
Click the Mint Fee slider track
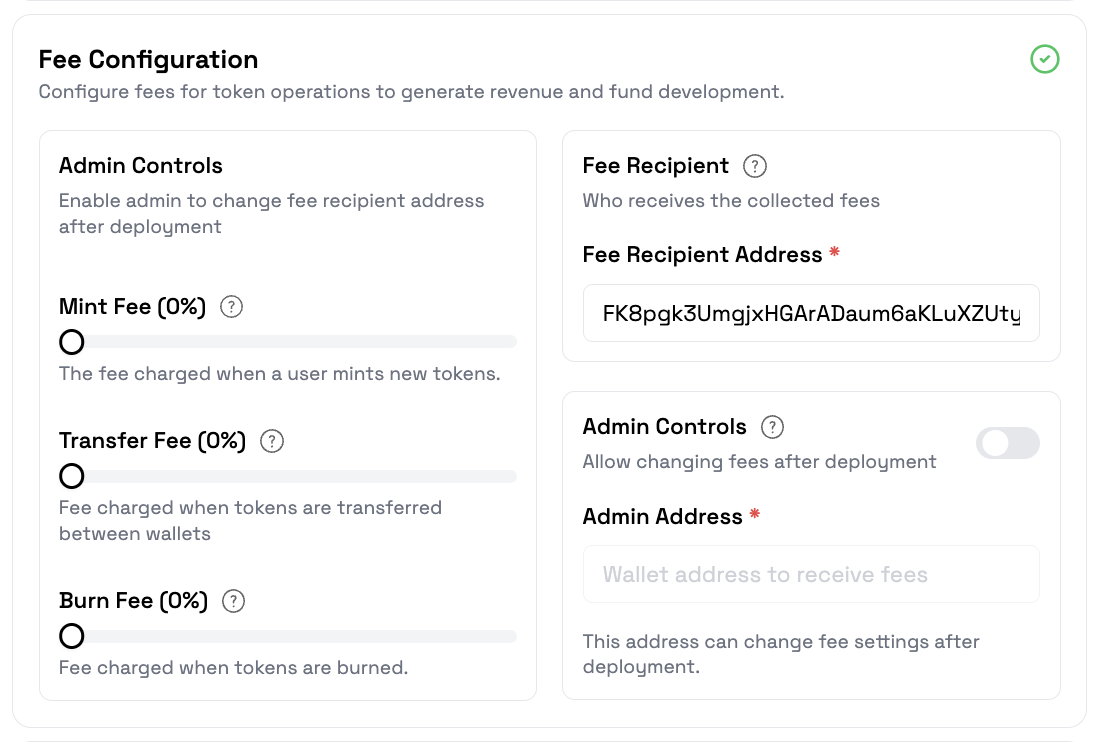point(288,342)
